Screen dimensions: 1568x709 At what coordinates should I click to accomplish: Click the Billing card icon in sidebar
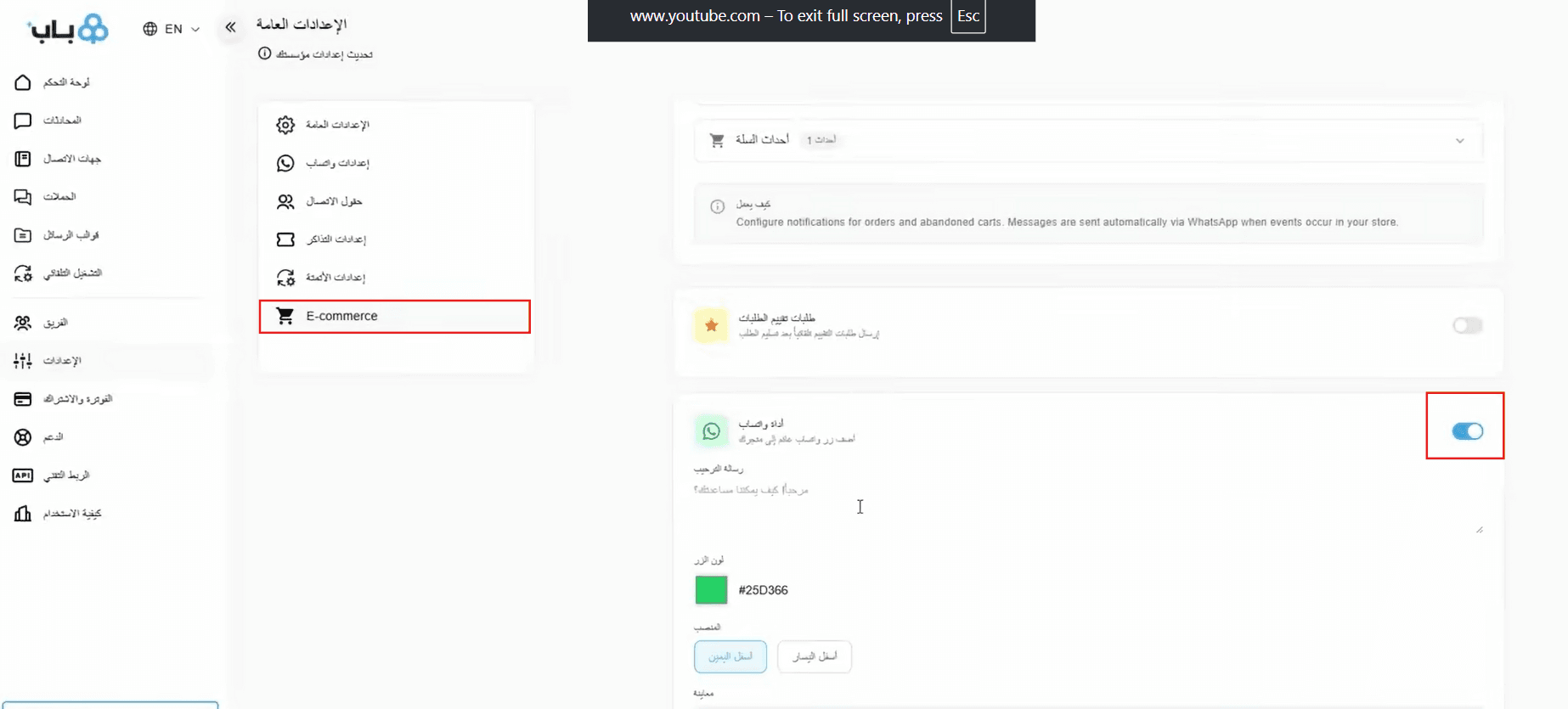click(x=23, y=399)
